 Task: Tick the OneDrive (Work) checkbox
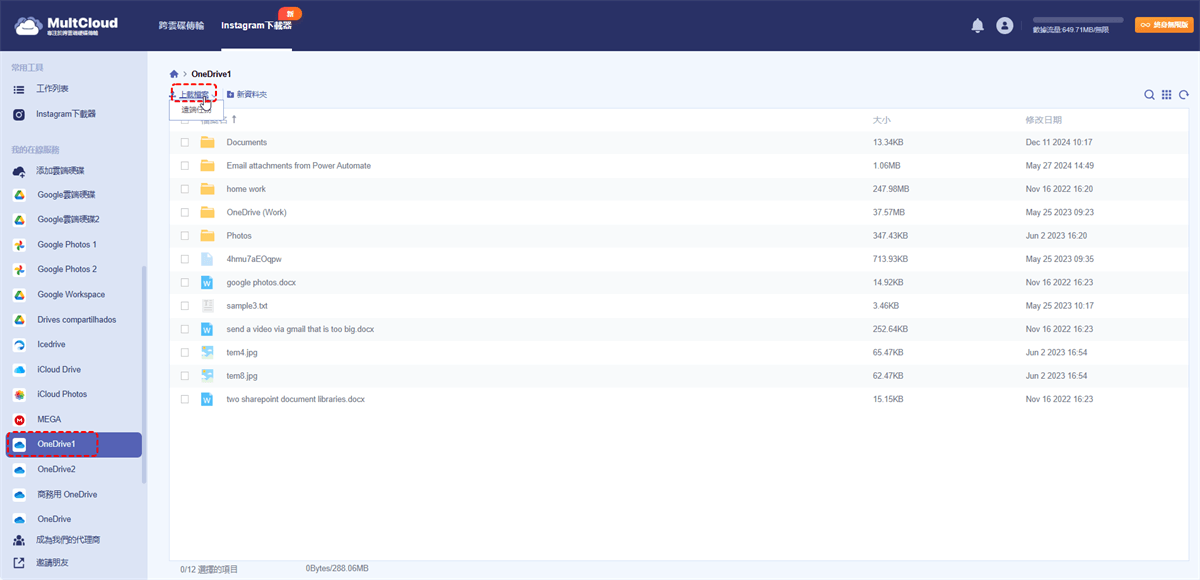tap(184, 212)
